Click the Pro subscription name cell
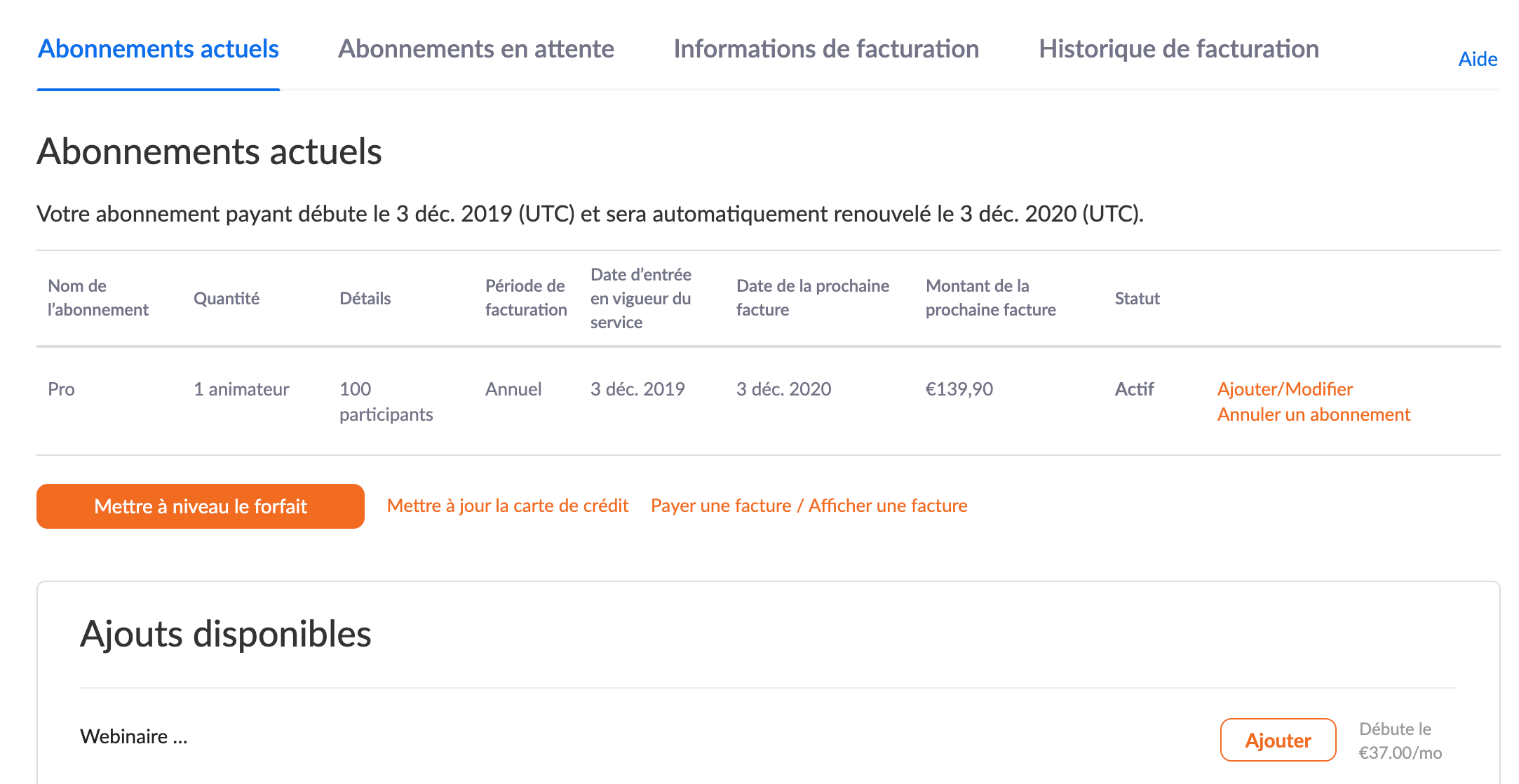Viewport: 1519px width, 784px height. point(61,389)
